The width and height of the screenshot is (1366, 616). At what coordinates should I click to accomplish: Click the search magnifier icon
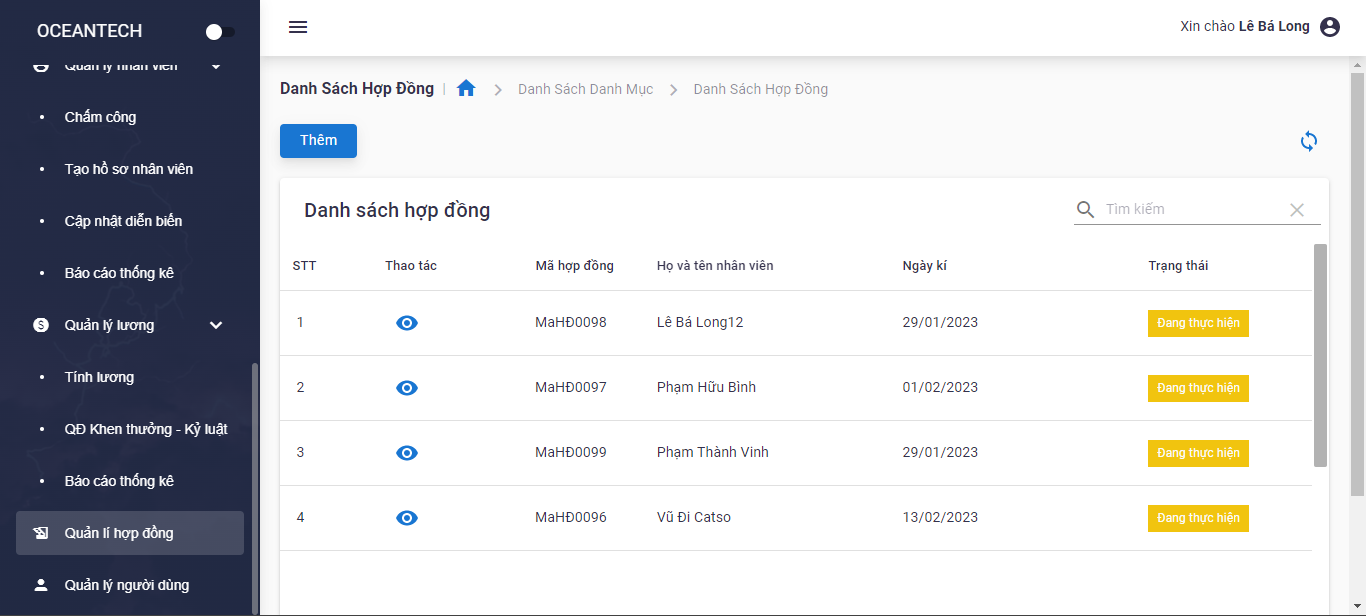1086,209
